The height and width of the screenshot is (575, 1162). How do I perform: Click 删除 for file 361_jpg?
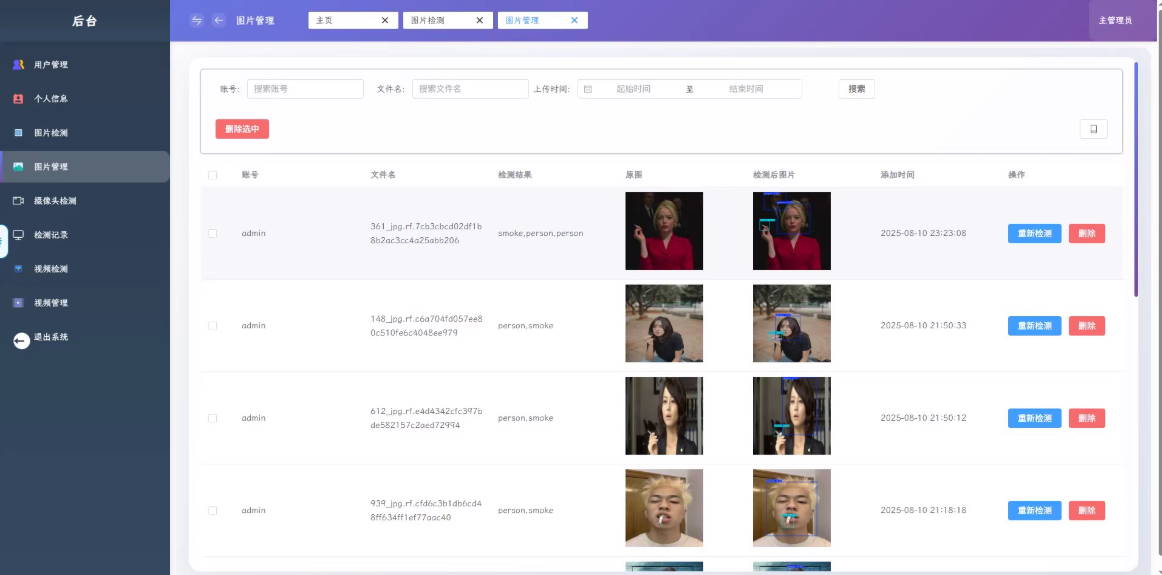pos(1087,233)
